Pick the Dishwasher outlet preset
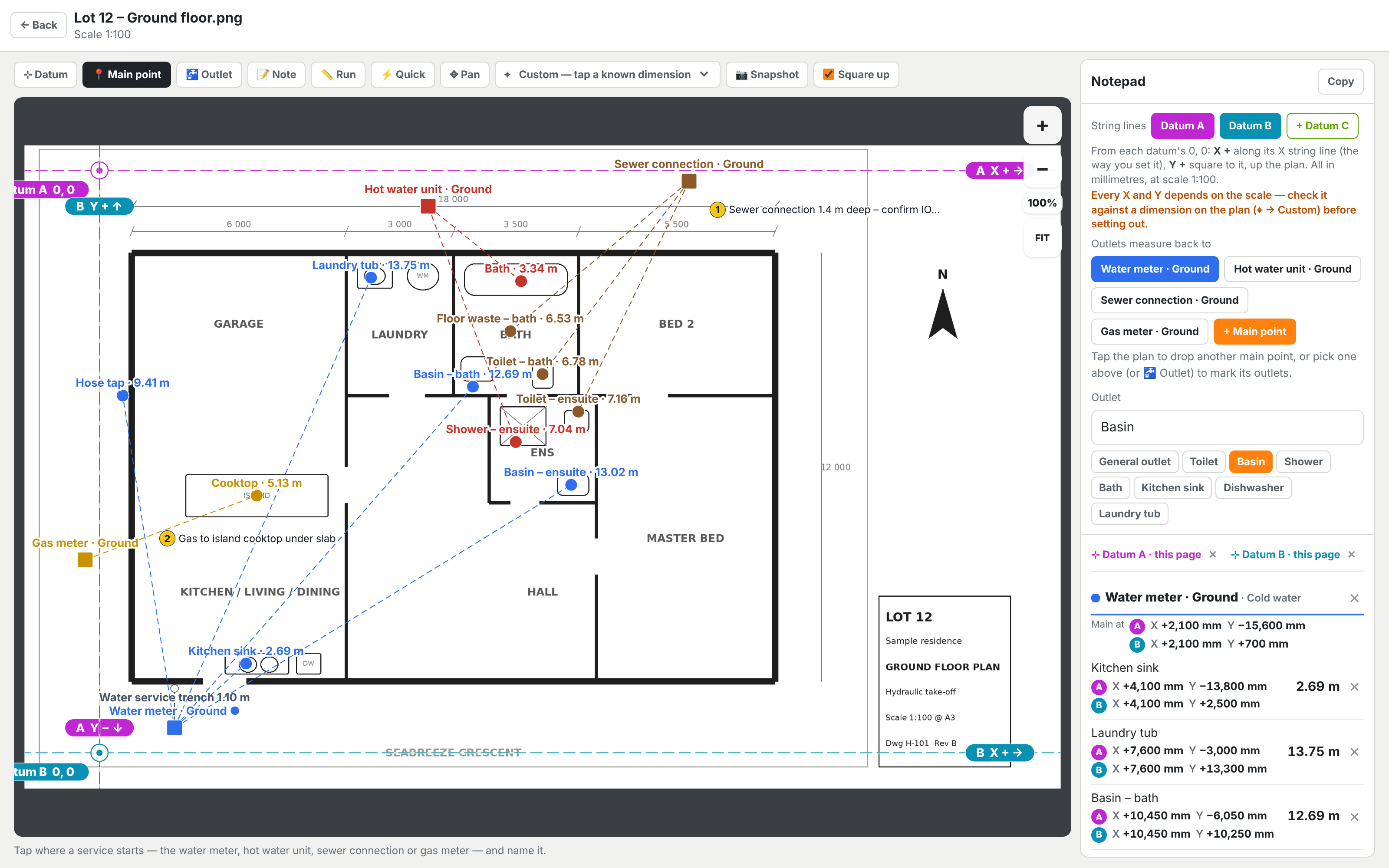Image resolution: width=1389 pixels, height=868 pixels. [1253, 488]
